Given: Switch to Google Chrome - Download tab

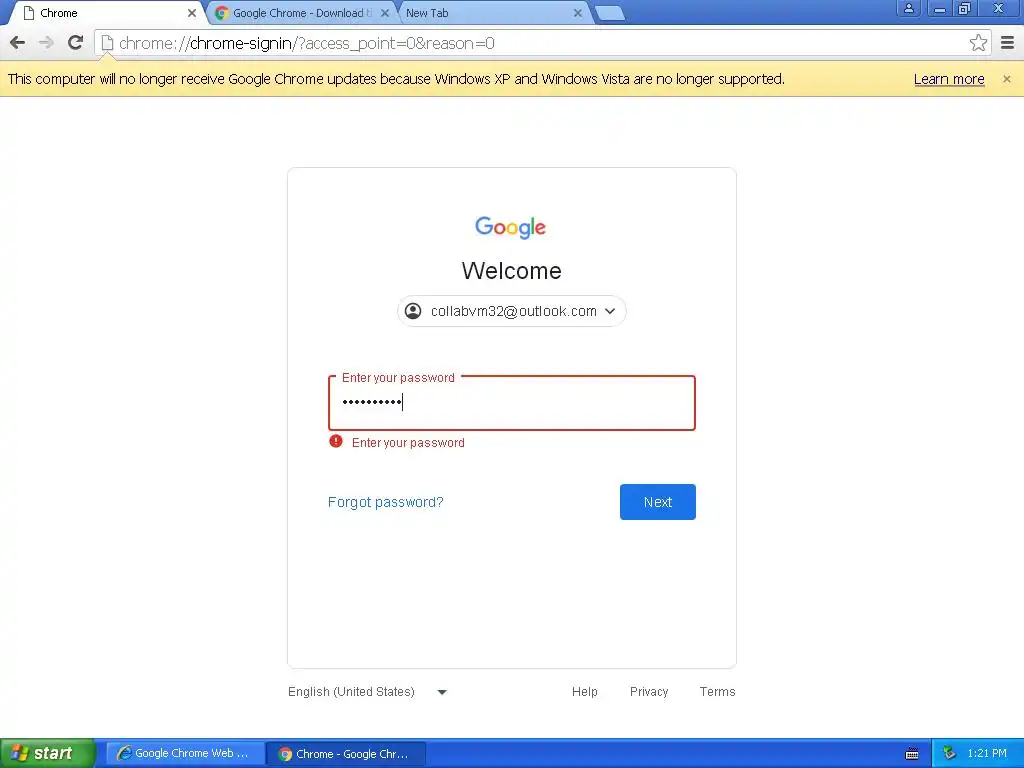Looking at the screenshot, I should coord(302,13).
